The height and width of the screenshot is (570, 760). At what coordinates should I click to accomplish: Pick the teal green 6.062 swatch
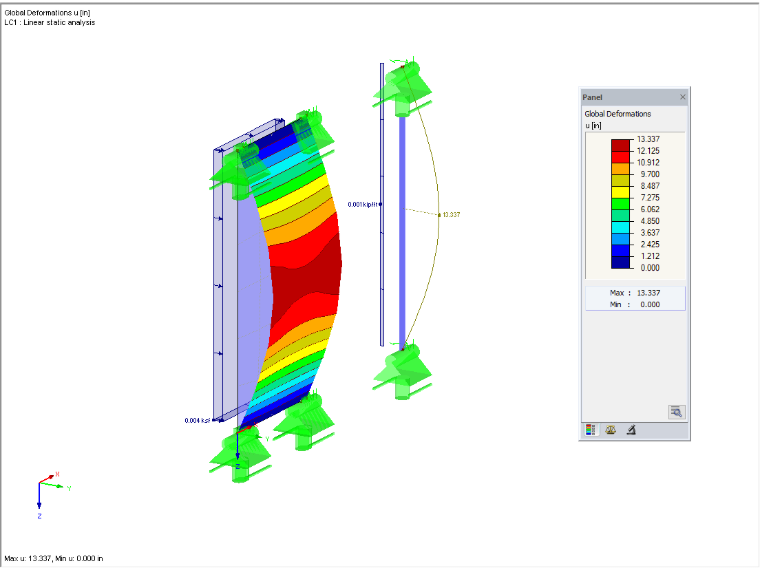point(620,215)
